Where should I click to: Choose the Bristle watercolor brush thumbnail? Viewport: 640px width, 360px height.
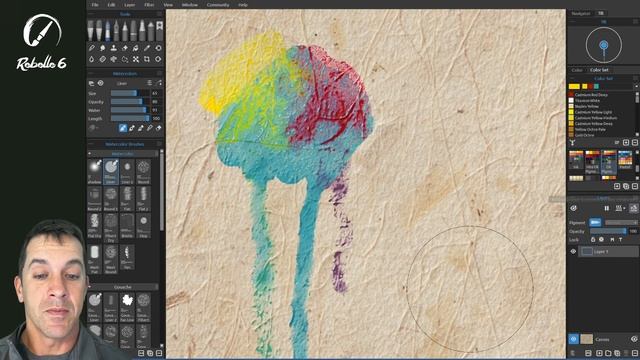[x=127, y=226]
